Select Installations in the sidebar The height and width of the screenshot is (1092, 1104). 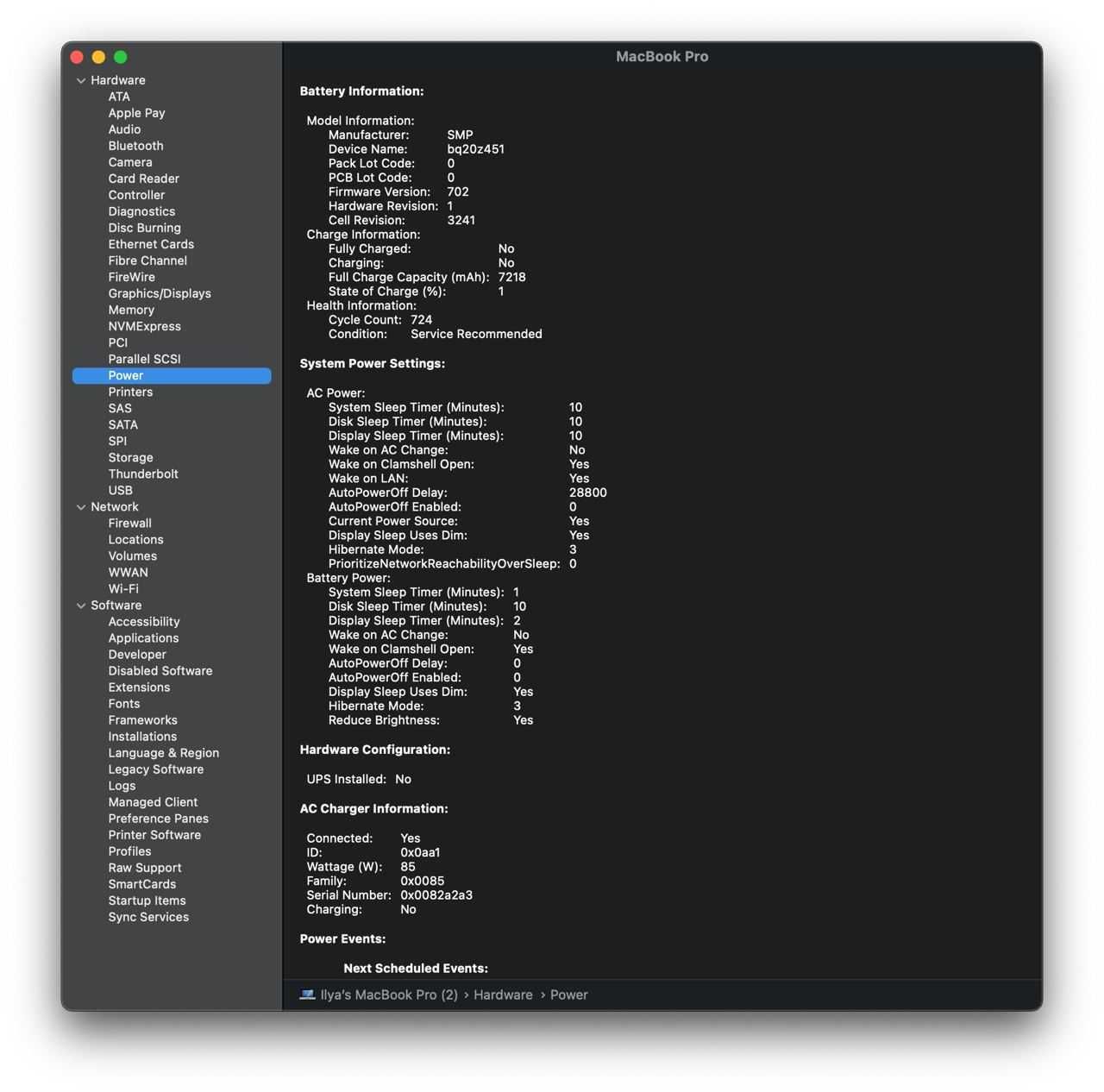pyautogui.click(x=142, y=737)
